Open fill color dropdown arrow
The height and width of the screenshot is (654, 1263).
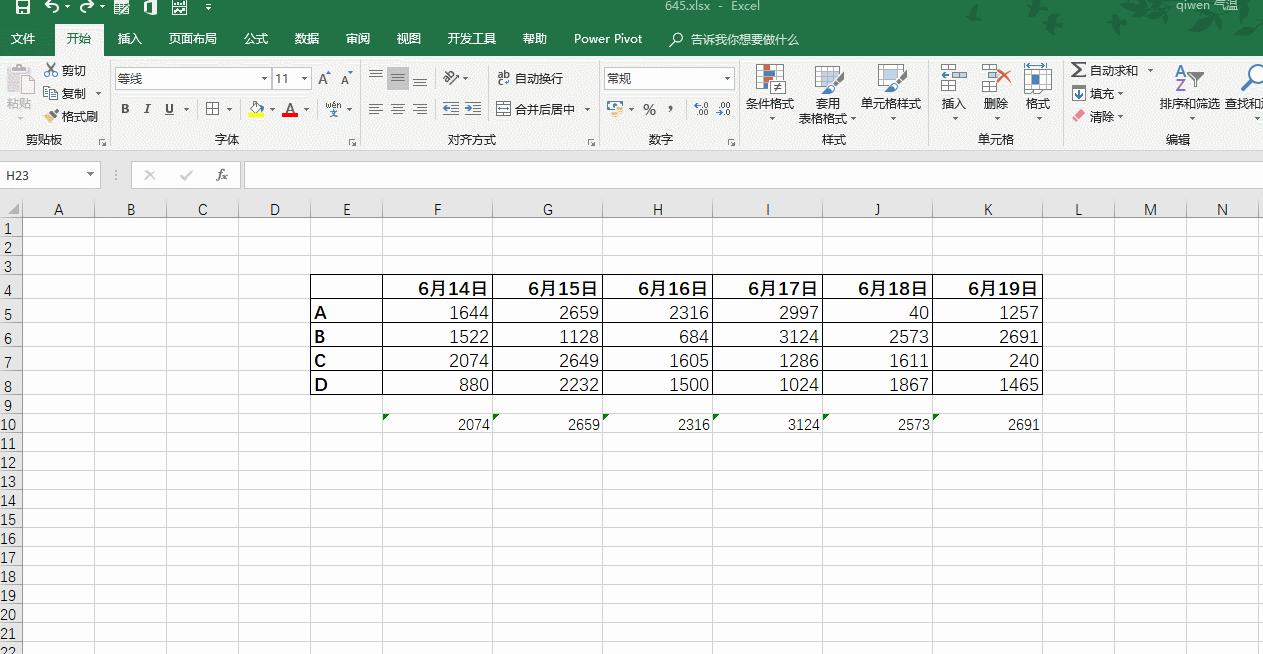coord(272,109)
